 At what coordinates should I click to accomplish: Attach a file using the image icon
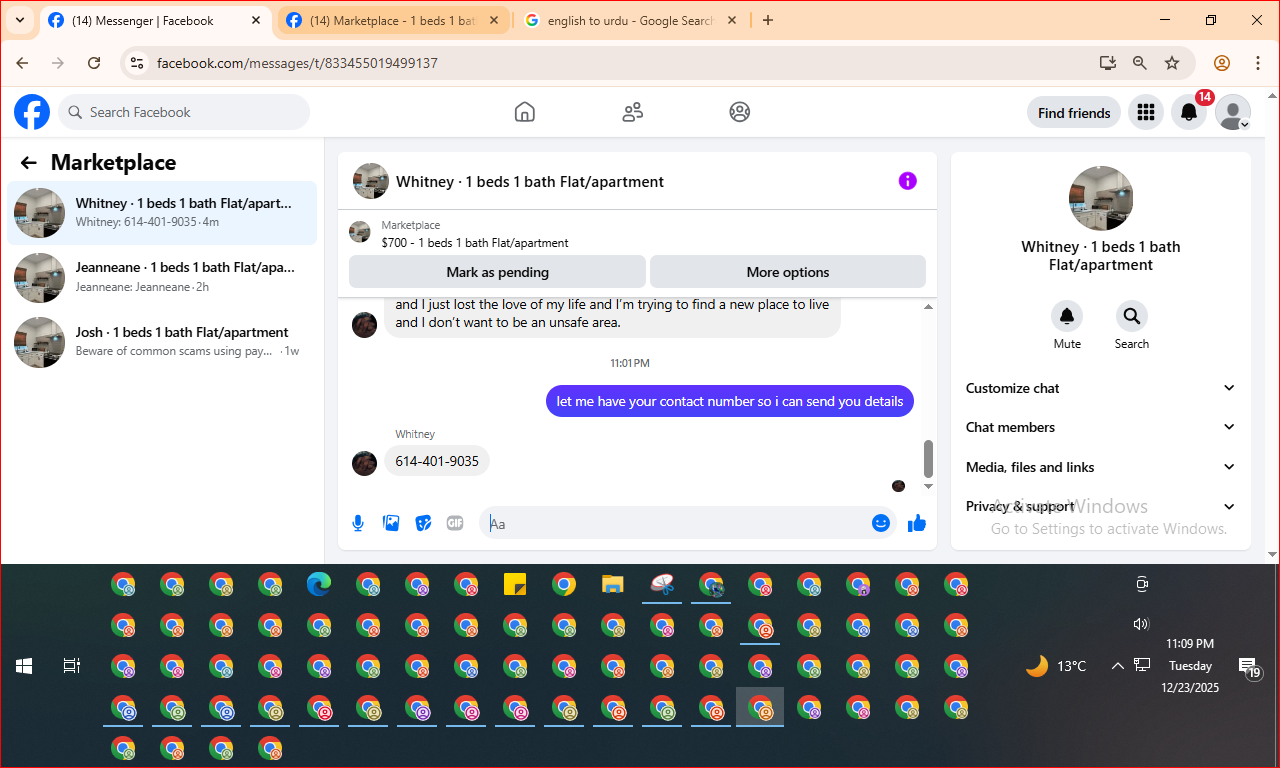[391, 523]
